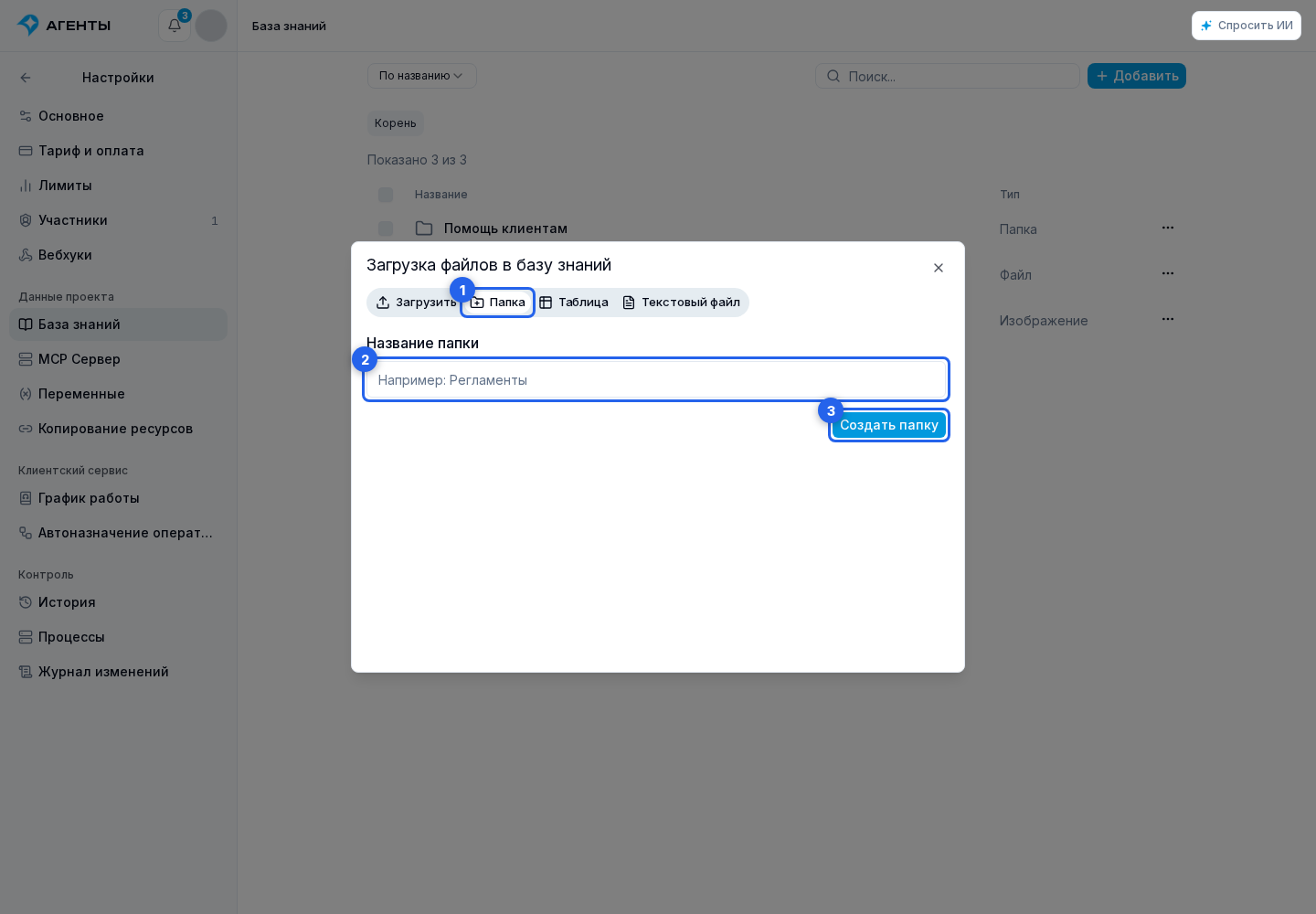1316x914 pixels.
Task: Click the MCP Сервер server icon
Action: [26, 359]
